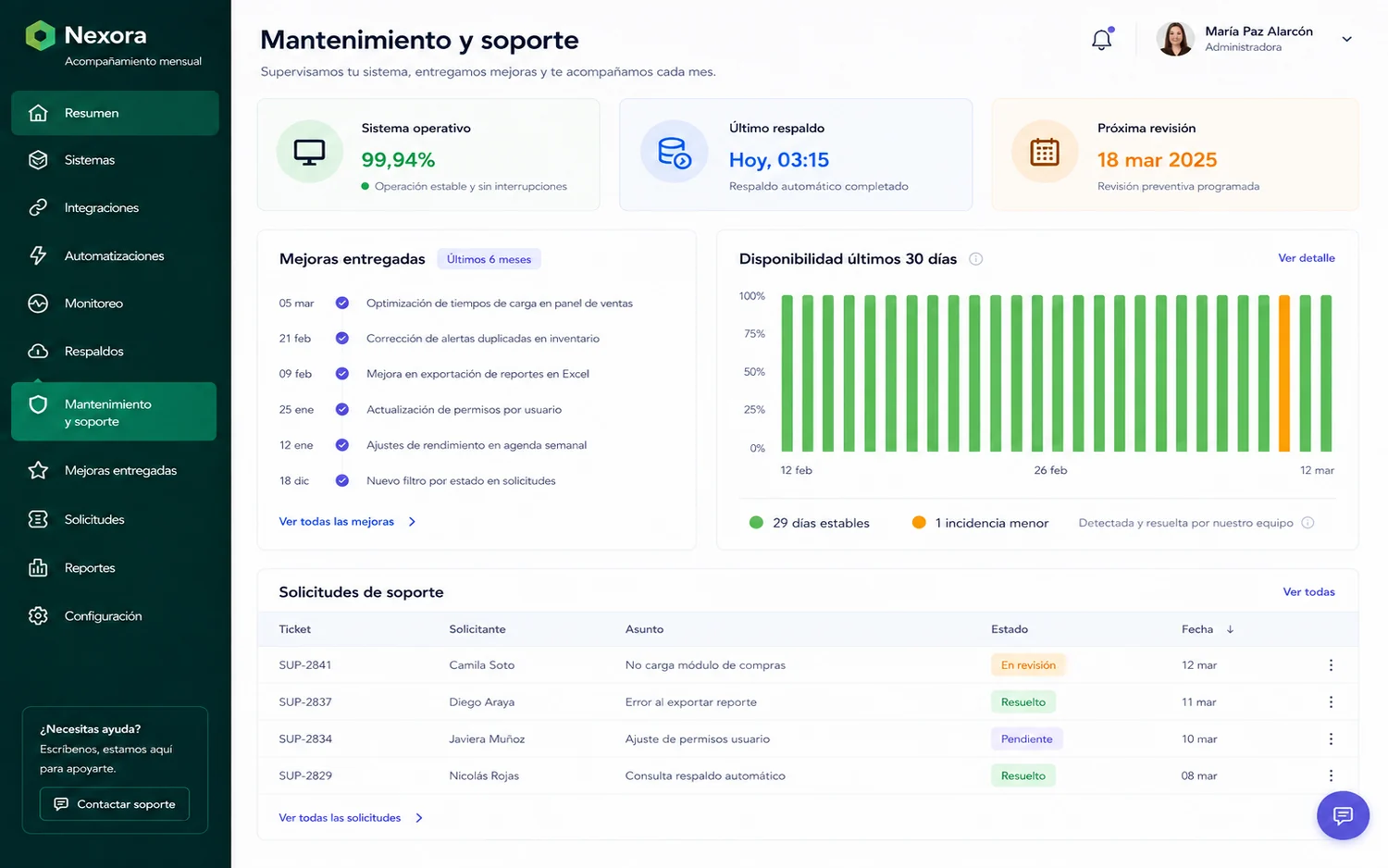1388x868 pixels.
Task: Click María Paz Alarcón's profile photo
Action: point(1175,39)
